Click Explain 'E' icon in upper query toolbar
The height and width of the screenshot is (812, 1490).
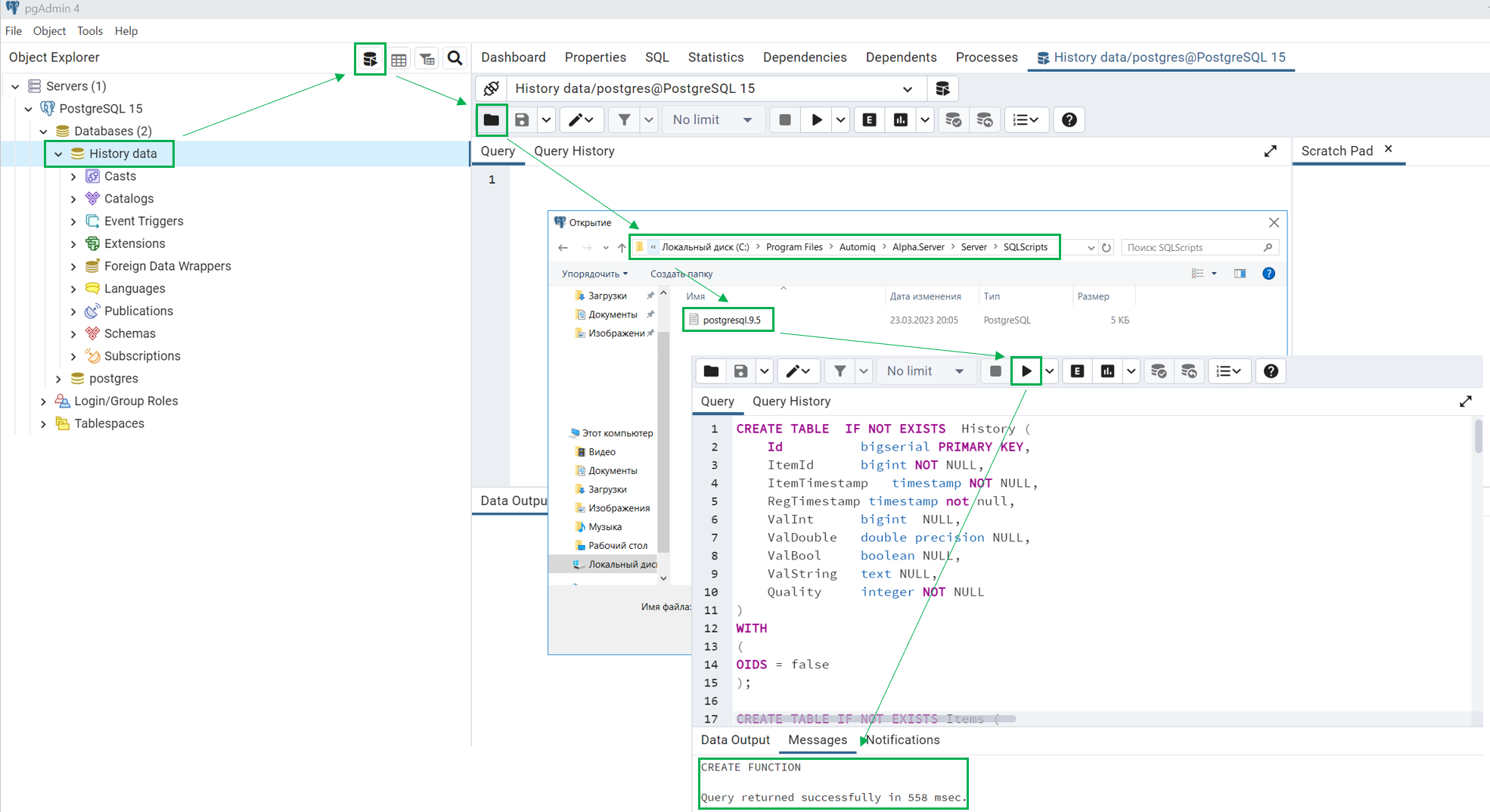[x=870, y=119]
